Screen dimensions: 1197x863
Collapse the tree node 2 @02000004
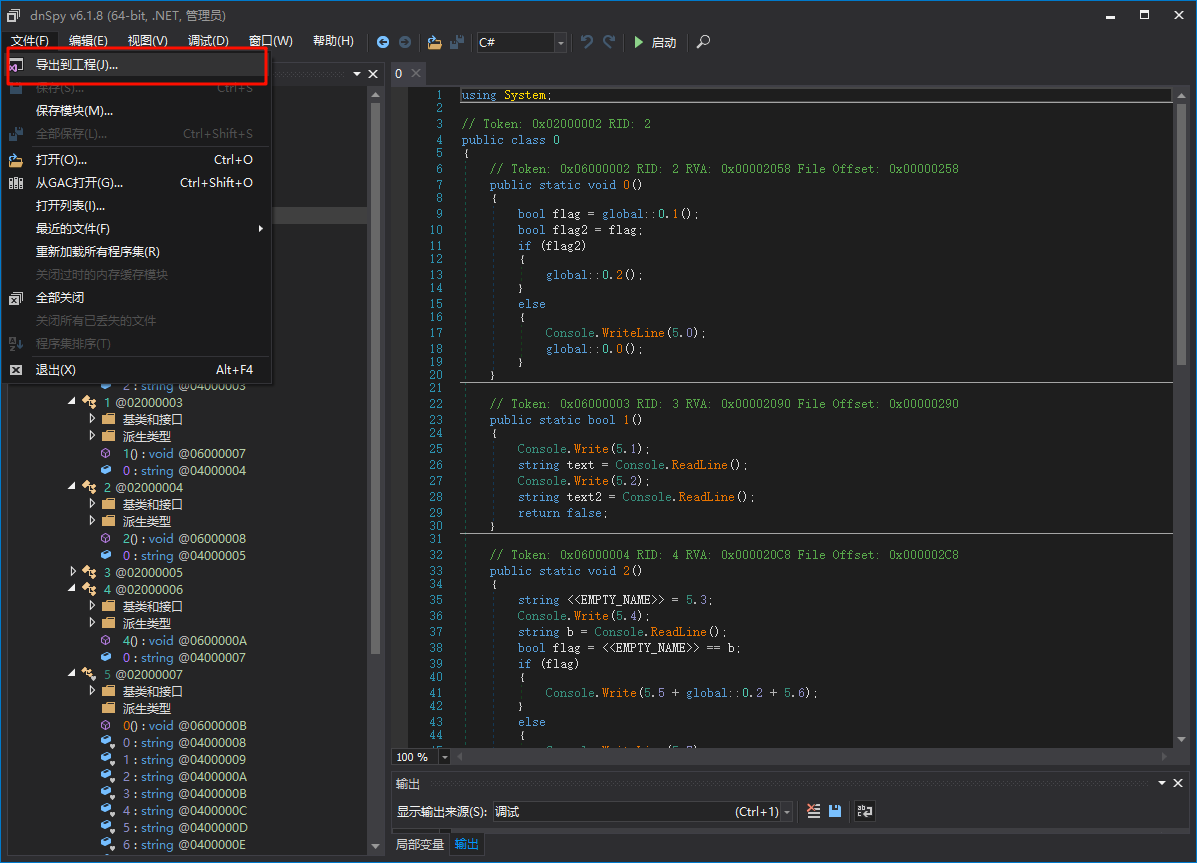click(73, 487)
